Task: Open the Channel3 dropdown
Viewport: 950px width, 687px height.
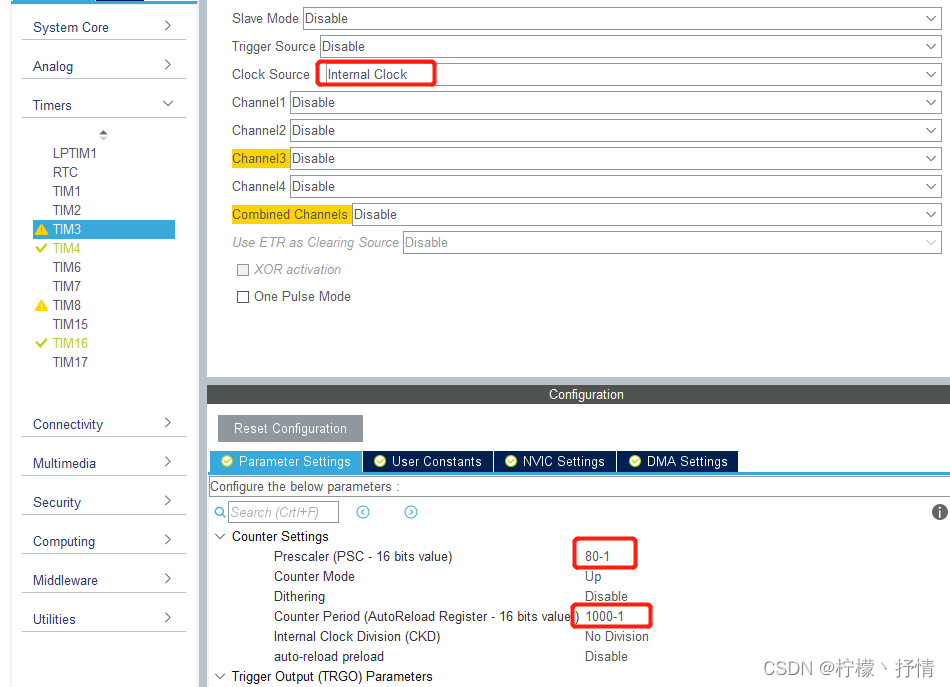Action: pyautogui.click(x=616, y=159)
